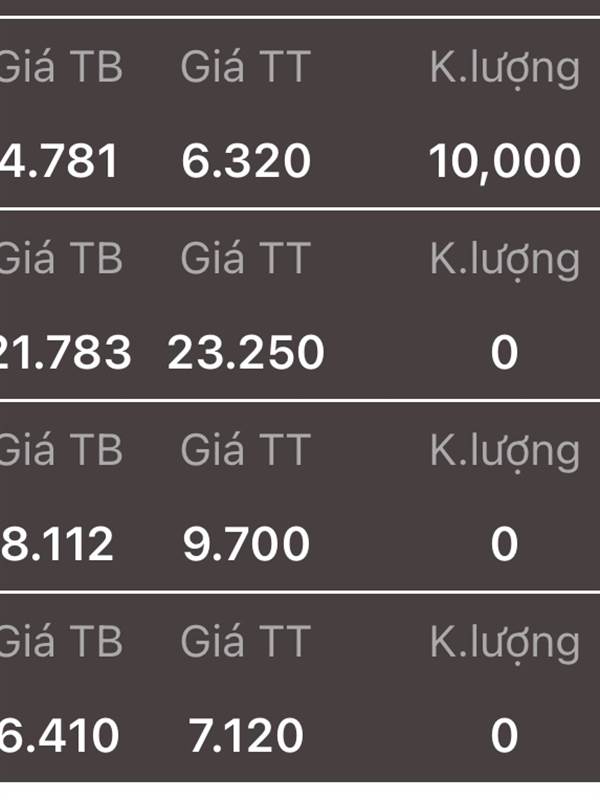Select the Giá TB label above 8.112
The width and height of the screenshot is (600, 800).
pyautogui.click(x=61, y=451)
